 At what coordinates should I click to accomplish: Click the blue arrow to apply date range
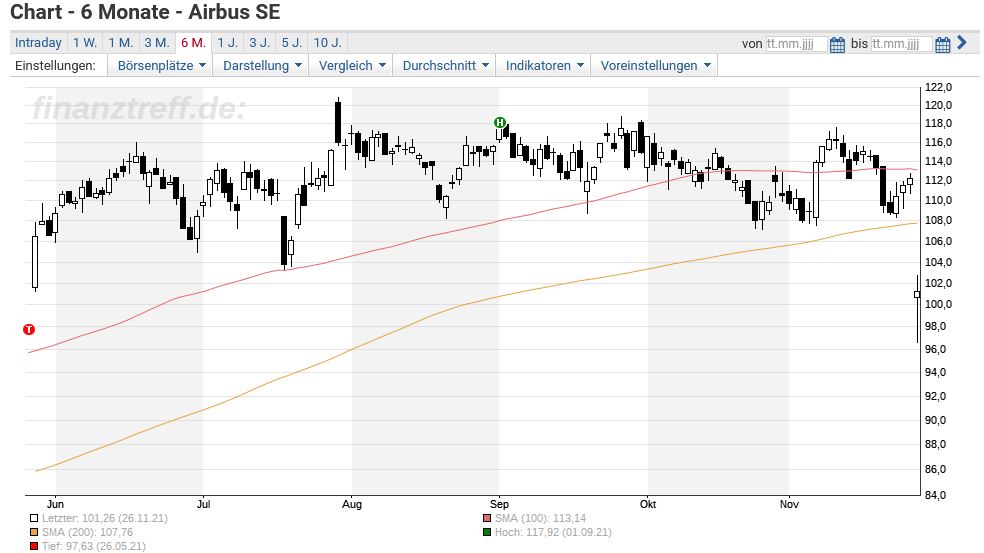point(962,43)
